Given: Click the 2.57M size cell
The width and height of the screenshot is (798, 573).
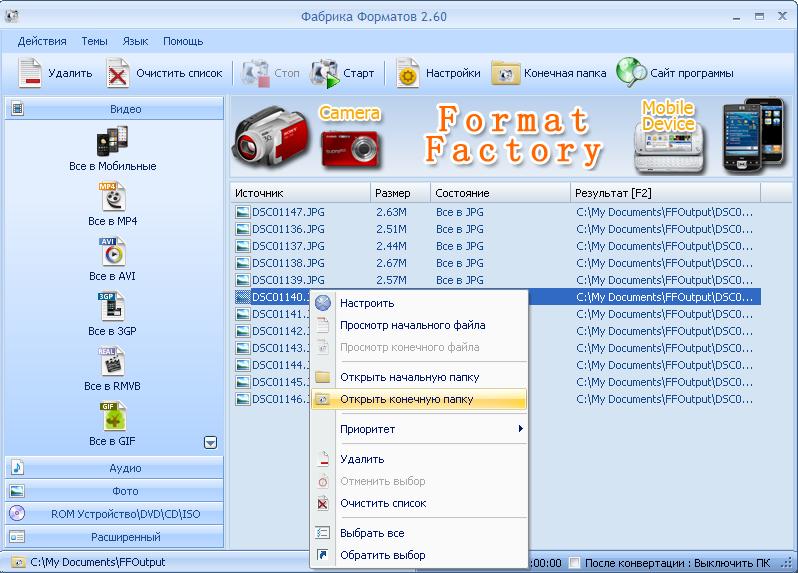Looking at the screenshot, I should point(391,280).
